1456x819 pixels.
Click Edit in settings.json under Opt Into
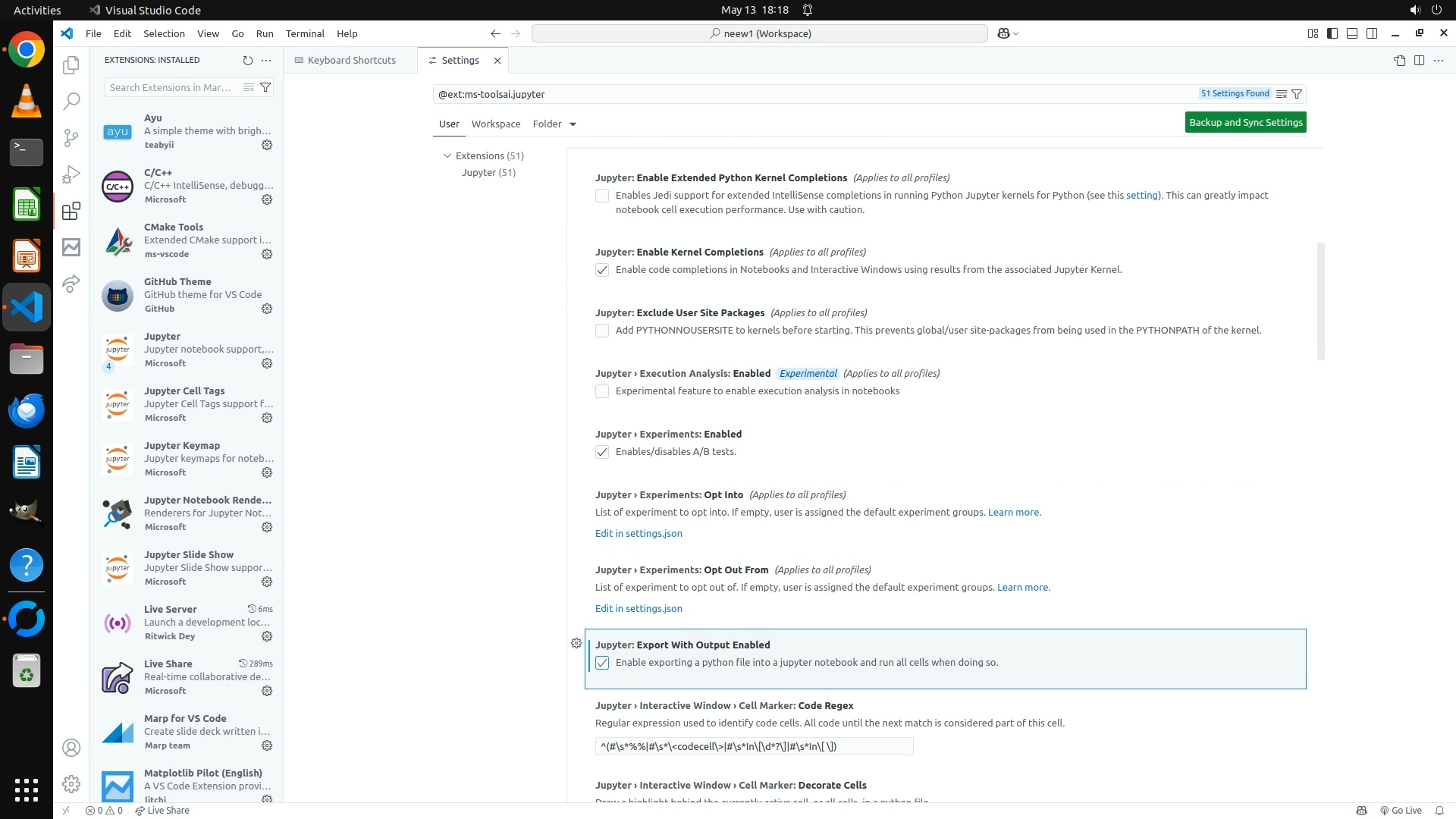pyautogui.click(x=639, y=533)
